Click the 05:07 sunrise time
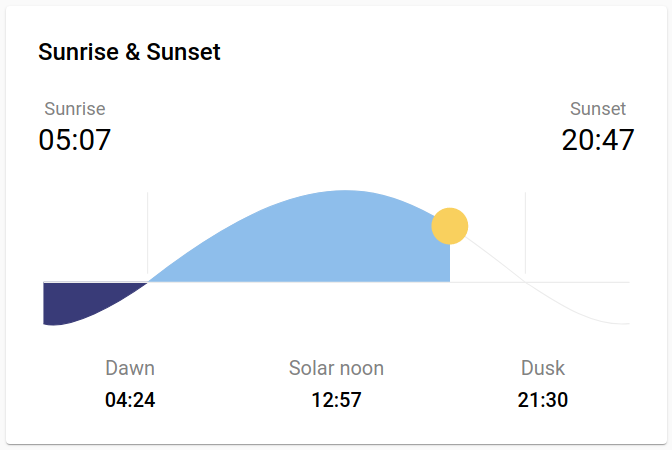This screenshot has width=672, height=450. [75, 140]
